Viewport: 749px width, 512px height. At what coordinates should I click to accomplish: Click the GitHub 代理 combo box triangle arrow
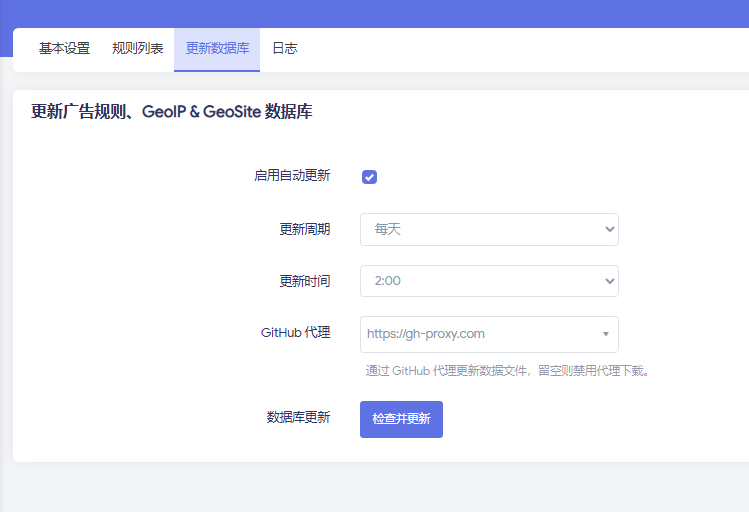(x=606, y=334)
